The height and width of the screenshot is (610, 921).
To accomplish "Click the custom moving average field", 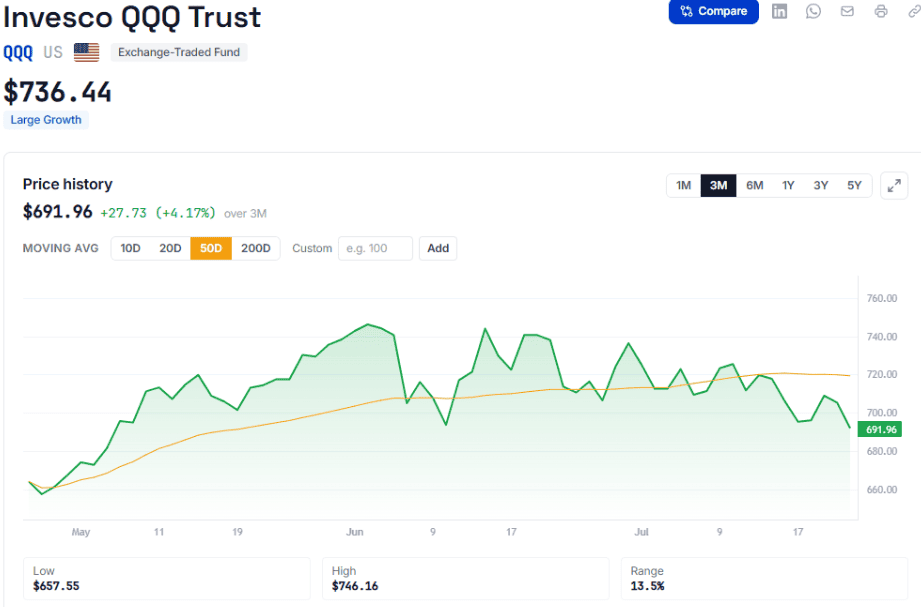I will [375, 248].
